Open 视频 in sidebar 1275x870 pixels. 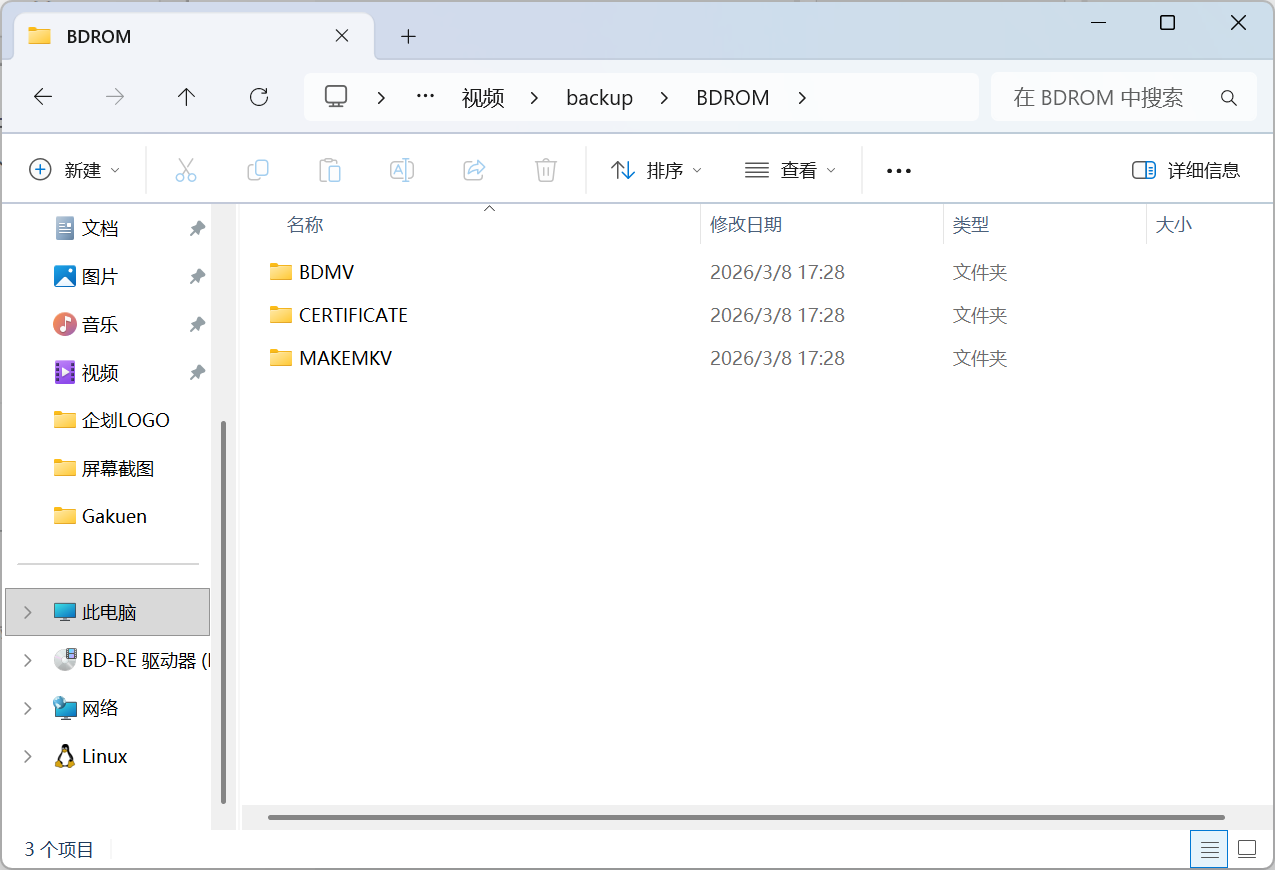click(100, 373)
